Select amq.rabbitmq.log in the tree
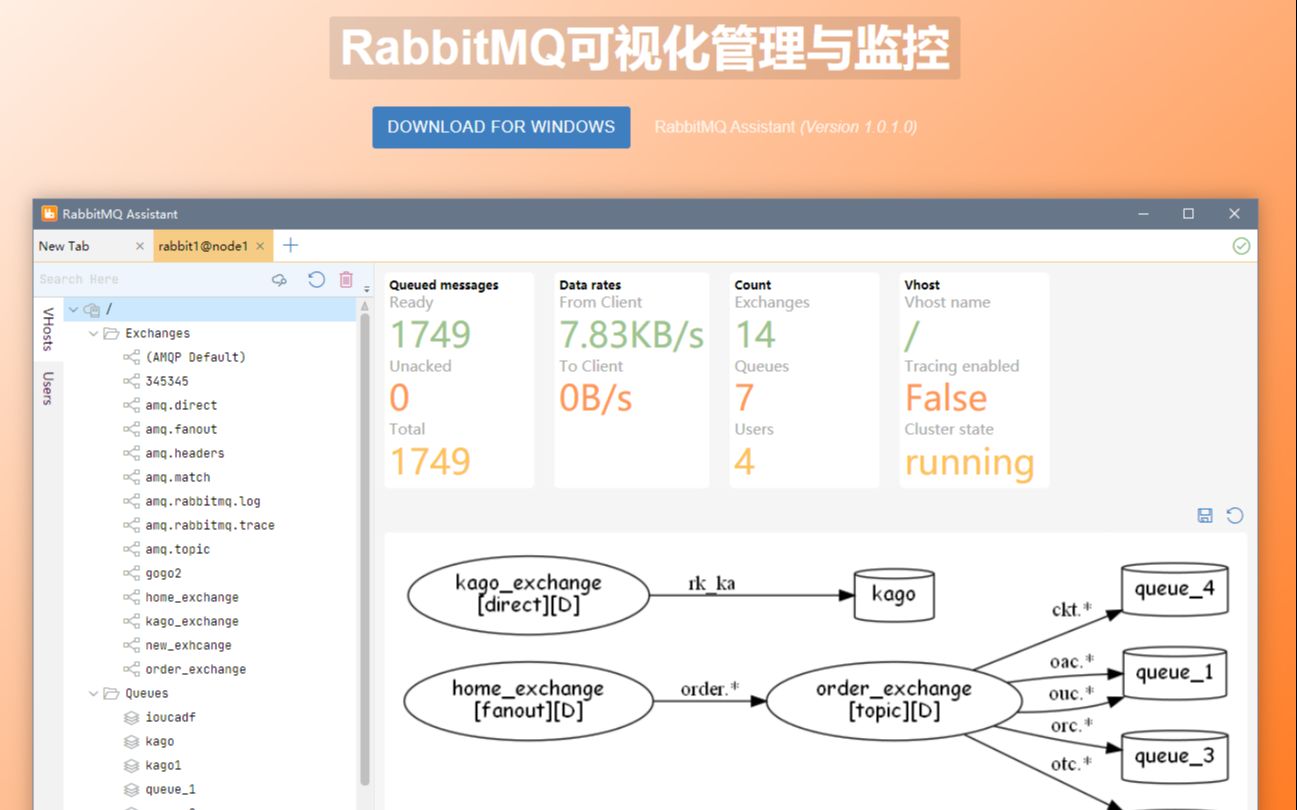Viewport: 1297px width, 810px height. (x=203, y=501)
